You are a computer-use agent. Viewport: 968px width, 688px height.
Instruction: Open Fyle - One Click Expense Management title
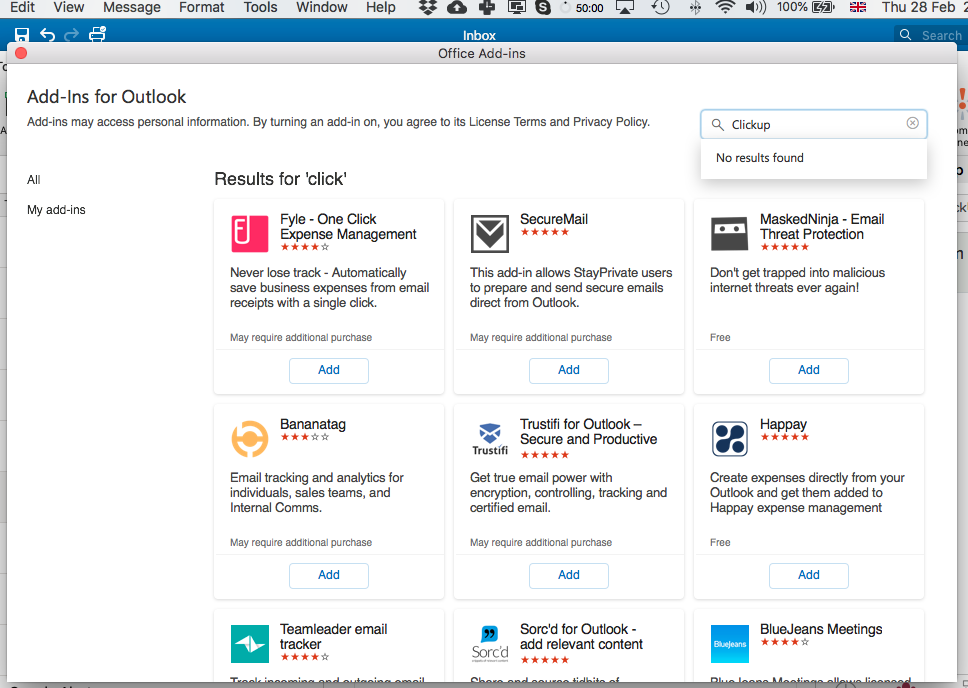pyautogui.click(x=348, y=227)
